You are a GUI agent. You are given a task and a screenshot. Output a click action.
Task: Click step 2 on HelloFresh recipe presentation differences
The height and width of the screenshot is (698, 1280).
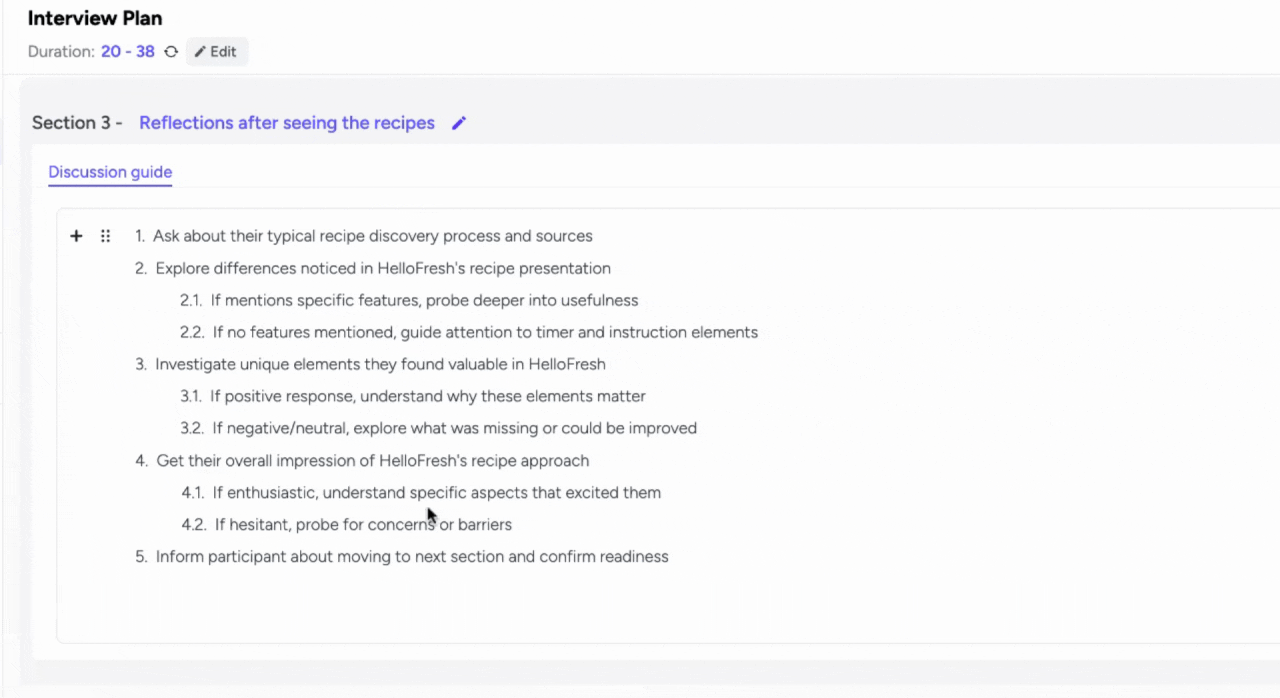(383, 268)
